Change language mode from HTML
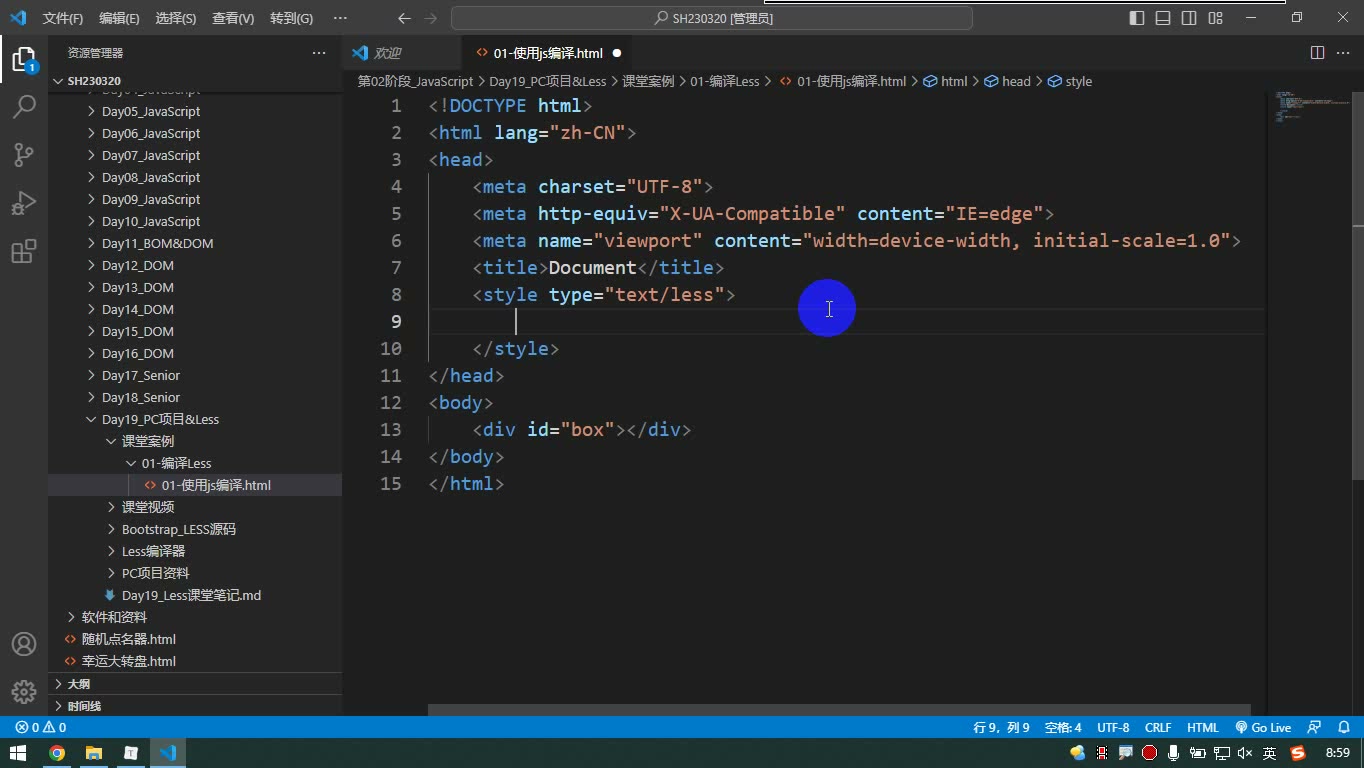 [1203, 728]
